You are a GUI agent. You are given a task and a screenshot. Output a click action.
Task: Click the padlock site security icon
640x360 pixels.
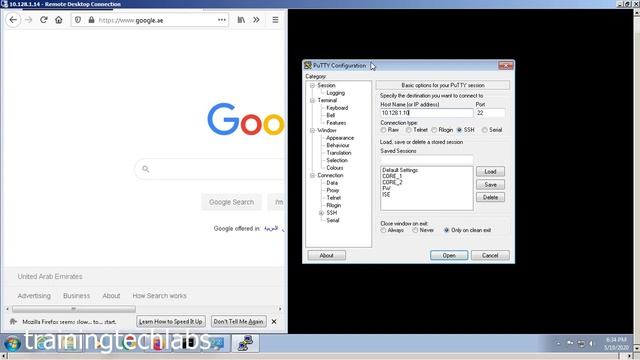tap(91, 20)
